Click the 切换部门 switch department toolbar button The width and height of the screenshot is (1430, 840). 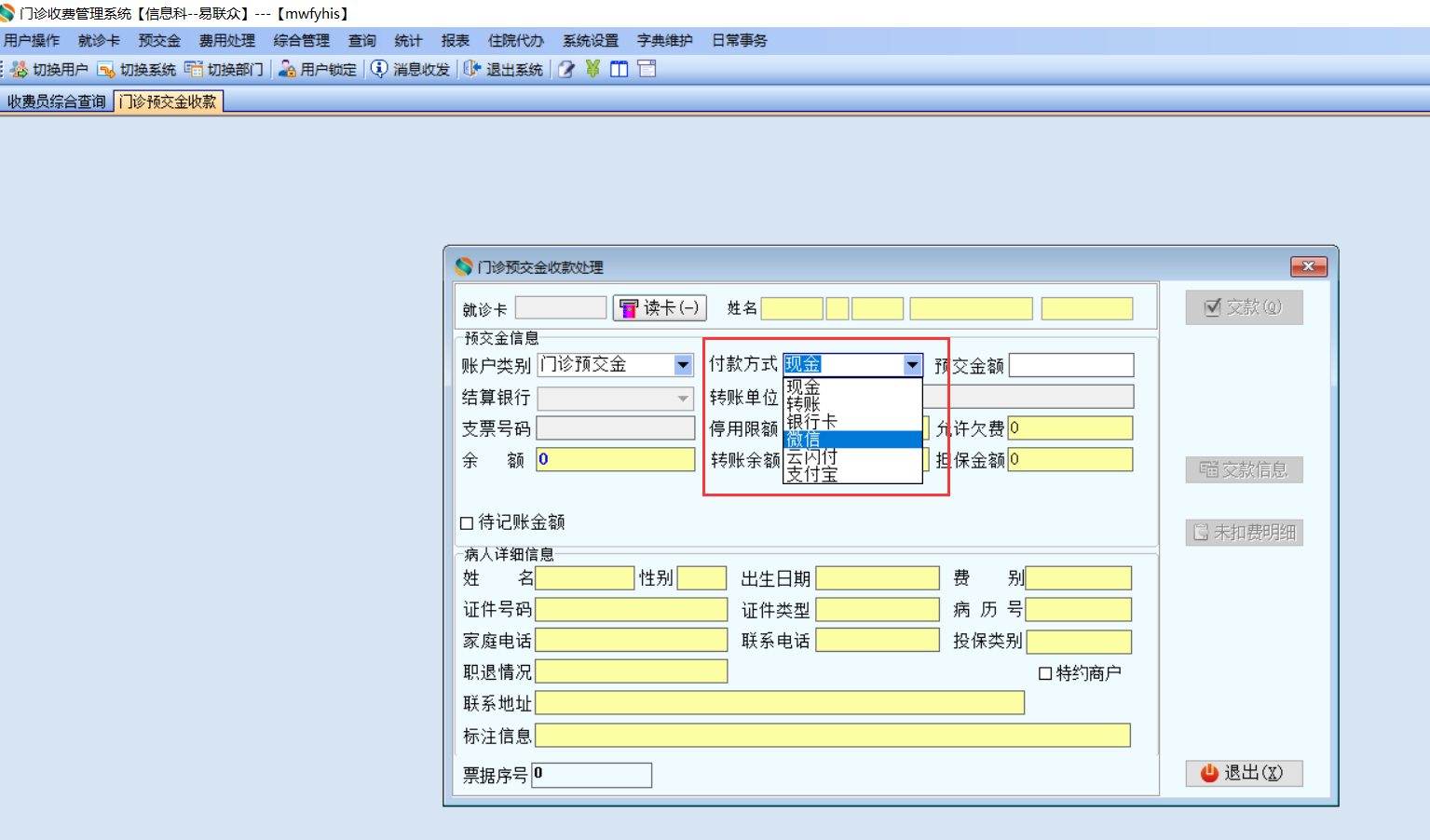point(224,69)
